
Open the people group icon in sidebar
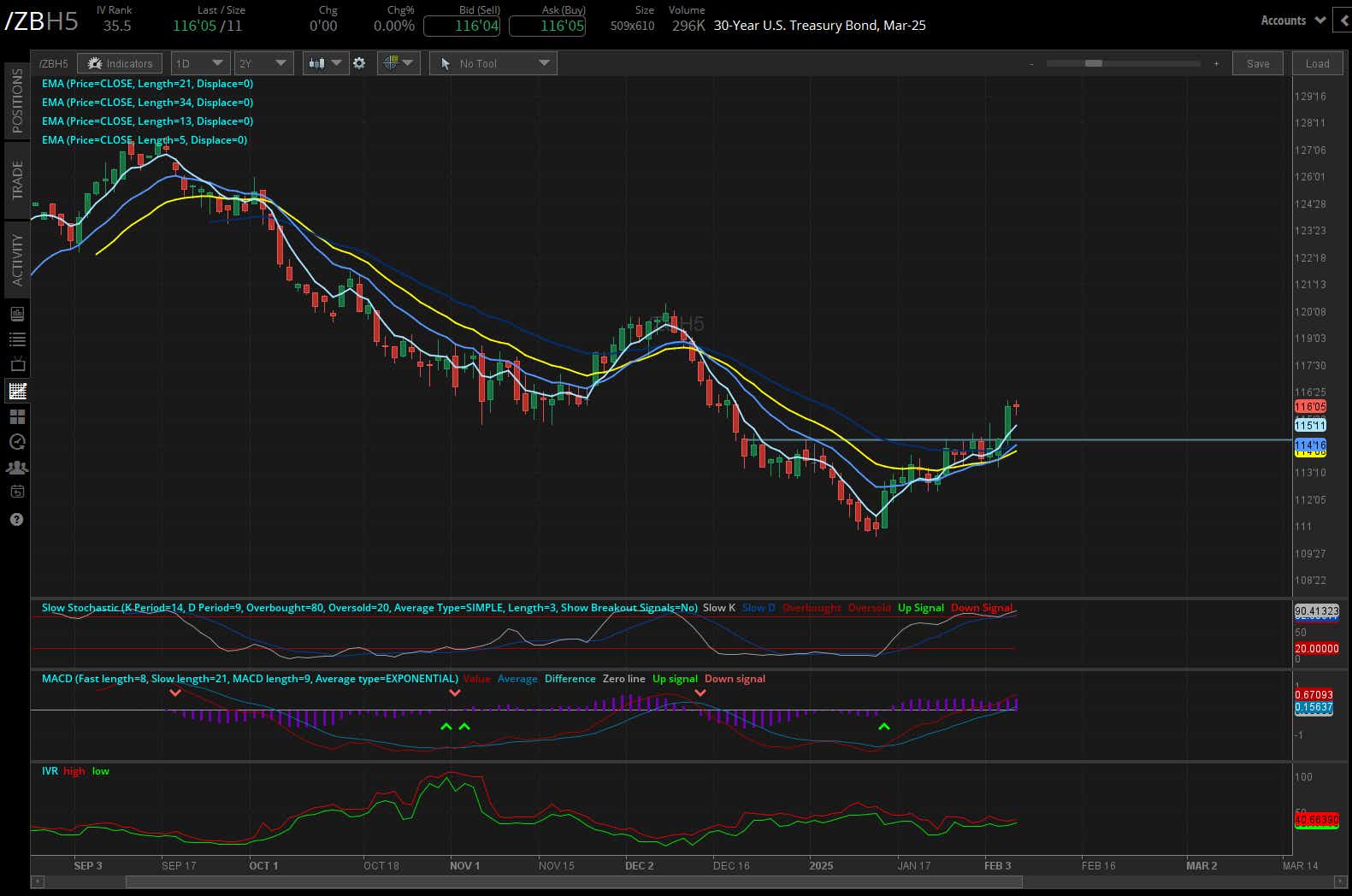[x=17, y=468]
